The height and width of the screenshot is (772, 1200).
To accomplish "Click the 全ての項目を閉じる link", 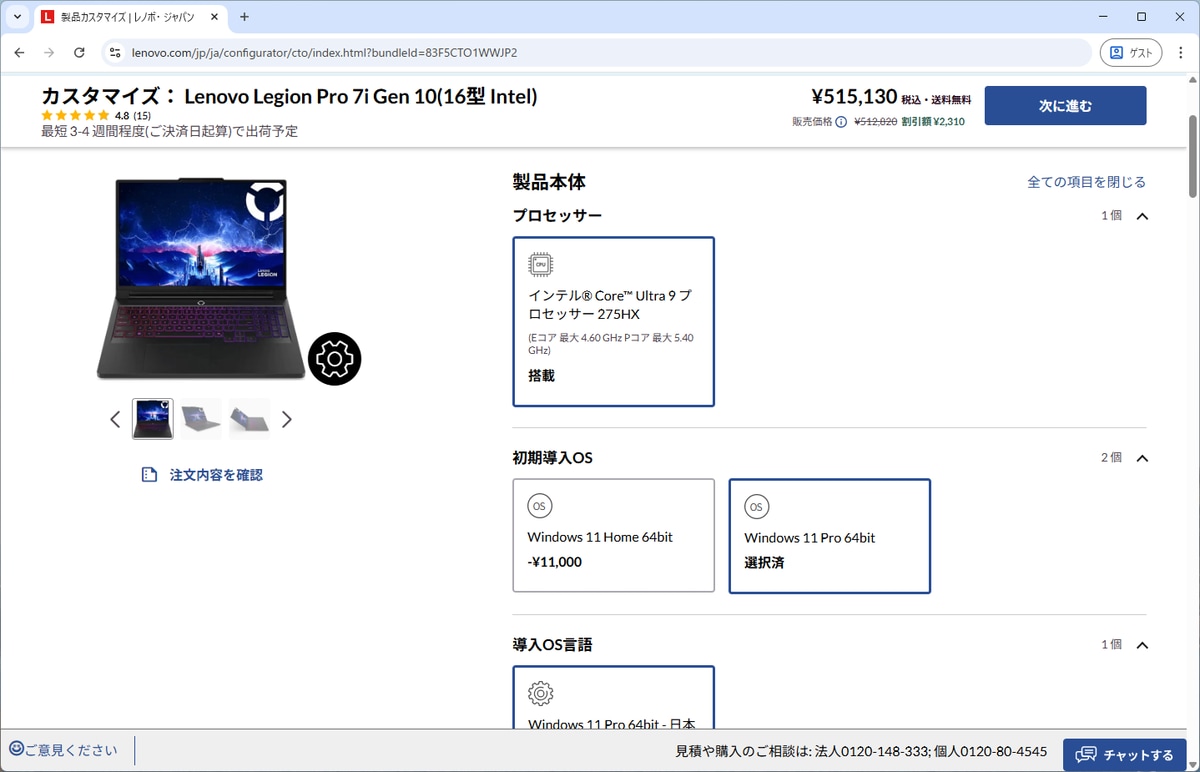I will [1087, 182].
